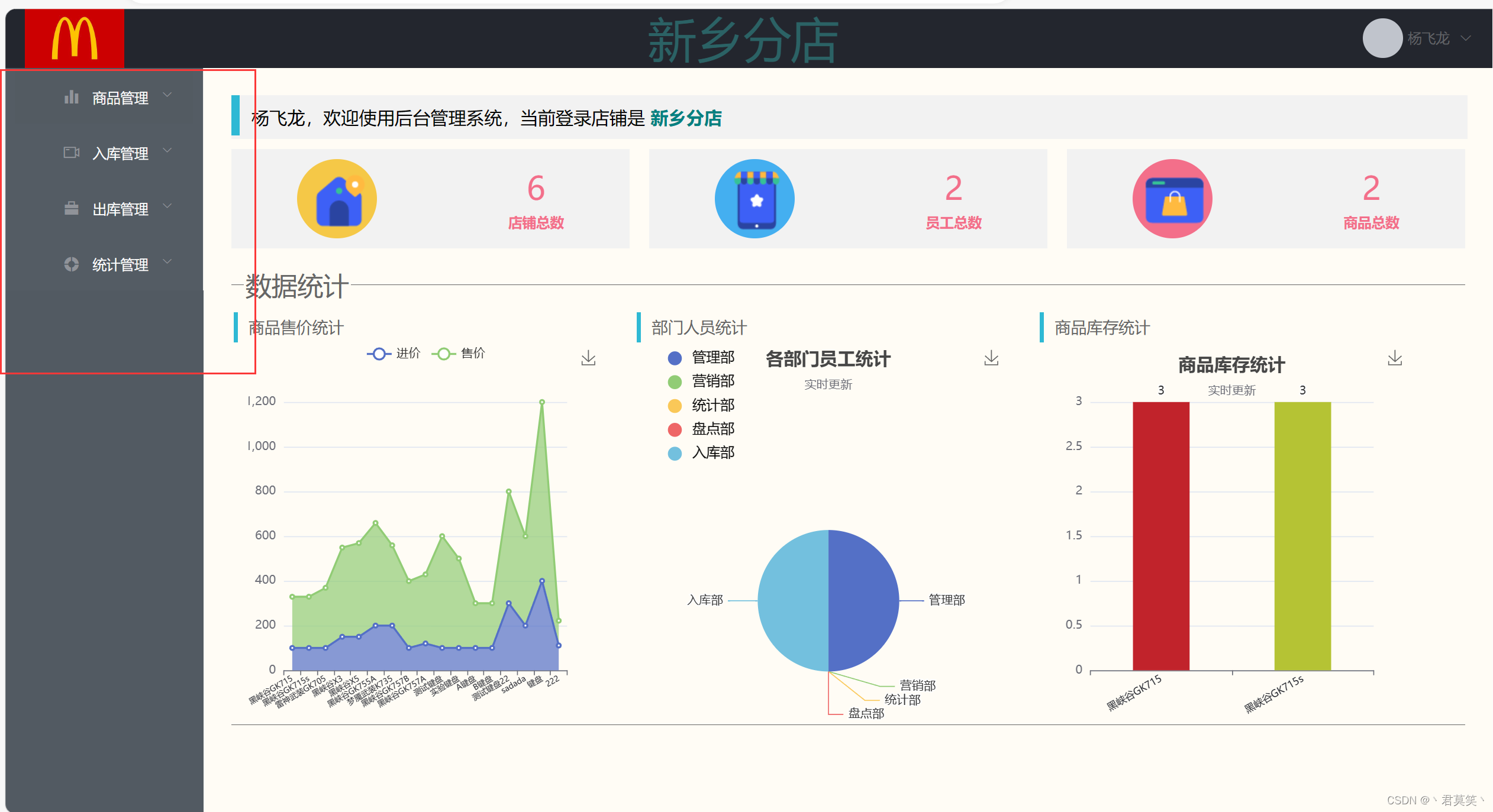Click the red 黑峡谷GK715 inventory bar
Image resolution: width=1493 pixels, height=812 pixels.
(1160, 535)
